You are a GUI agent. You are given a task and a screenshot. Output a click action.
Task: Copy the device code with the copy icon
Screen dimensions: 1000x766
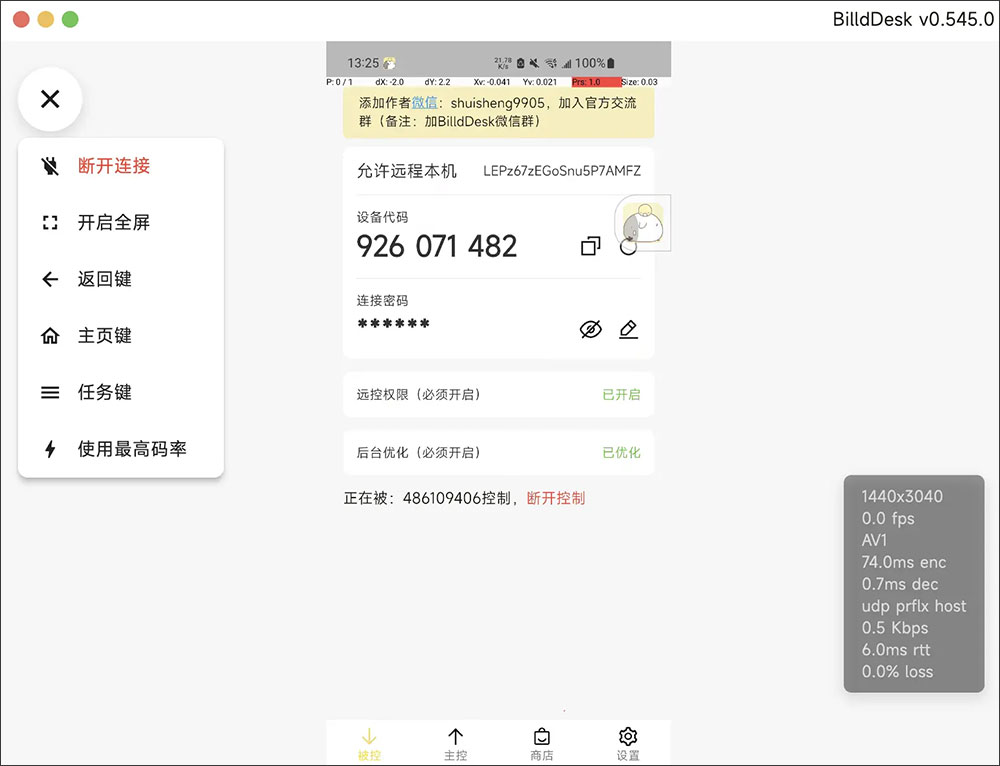pos(591,246)
